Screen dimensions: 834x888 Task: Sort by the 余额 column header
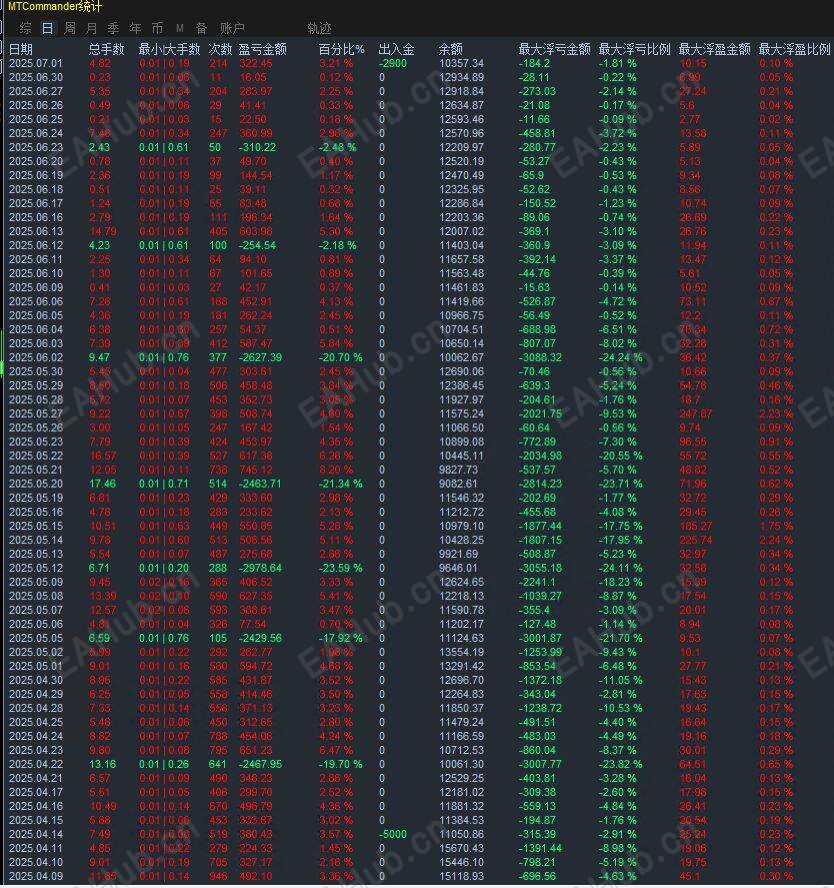click(x=451, y=49)
